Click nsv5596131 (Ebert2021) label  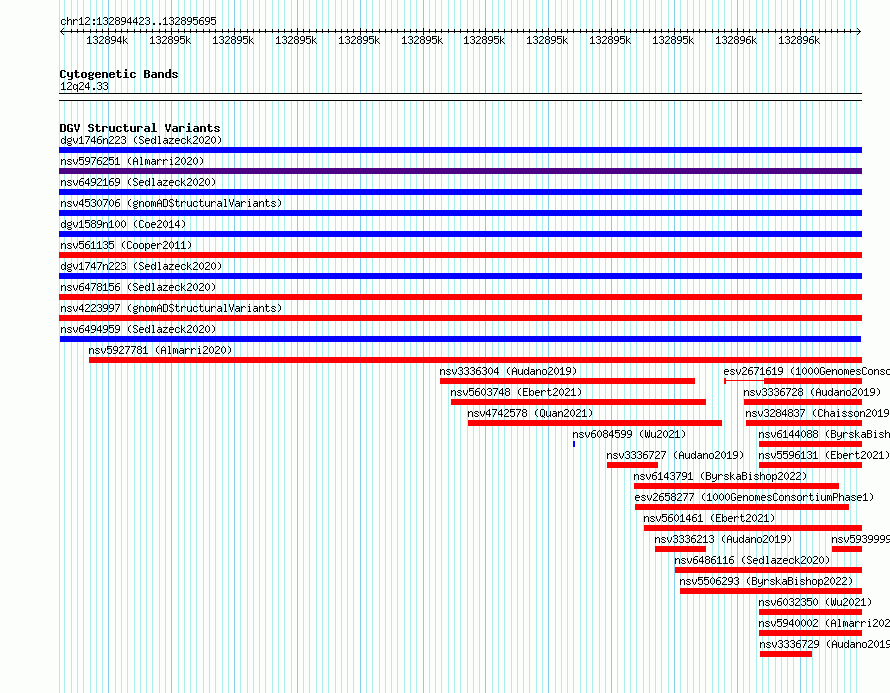click(824, 455)
